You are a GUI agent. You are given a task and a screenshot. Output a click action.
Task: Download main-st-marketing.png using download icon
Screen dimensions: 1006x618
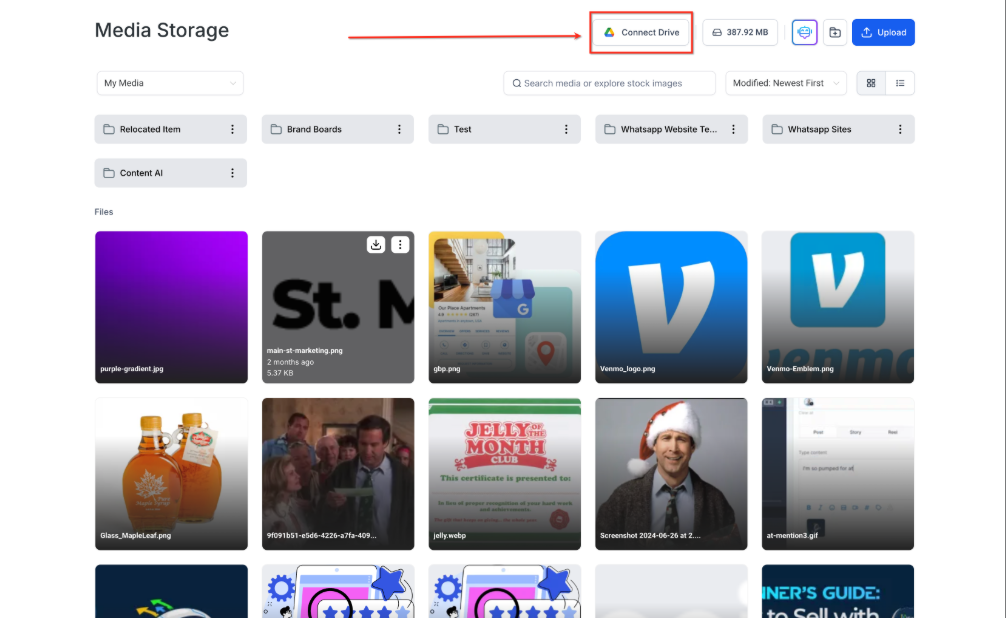(x=376, y=245)
